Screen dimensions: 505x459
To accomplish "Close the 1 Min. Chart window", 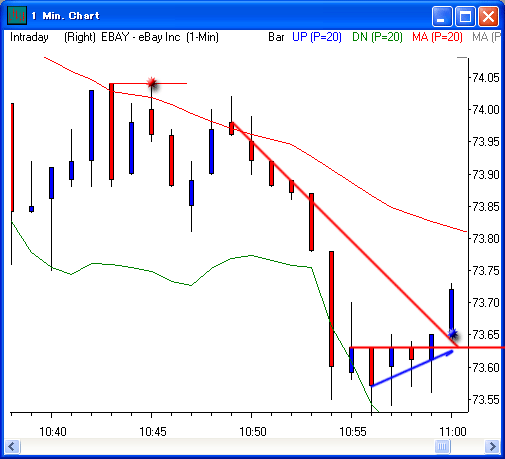I will [489, 16].
